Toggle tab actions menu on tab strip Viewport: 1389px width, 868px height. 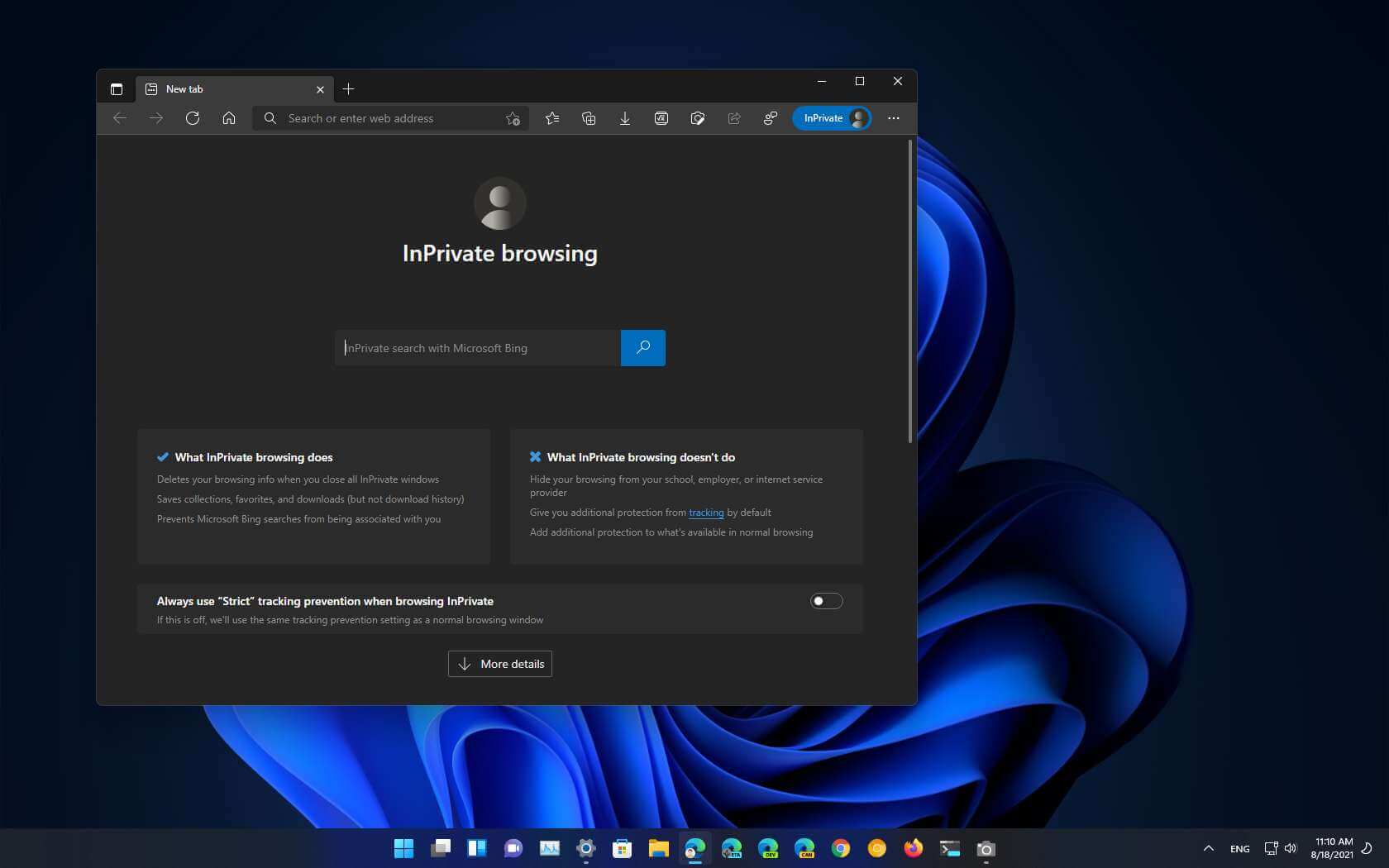[x=117, y=88]
